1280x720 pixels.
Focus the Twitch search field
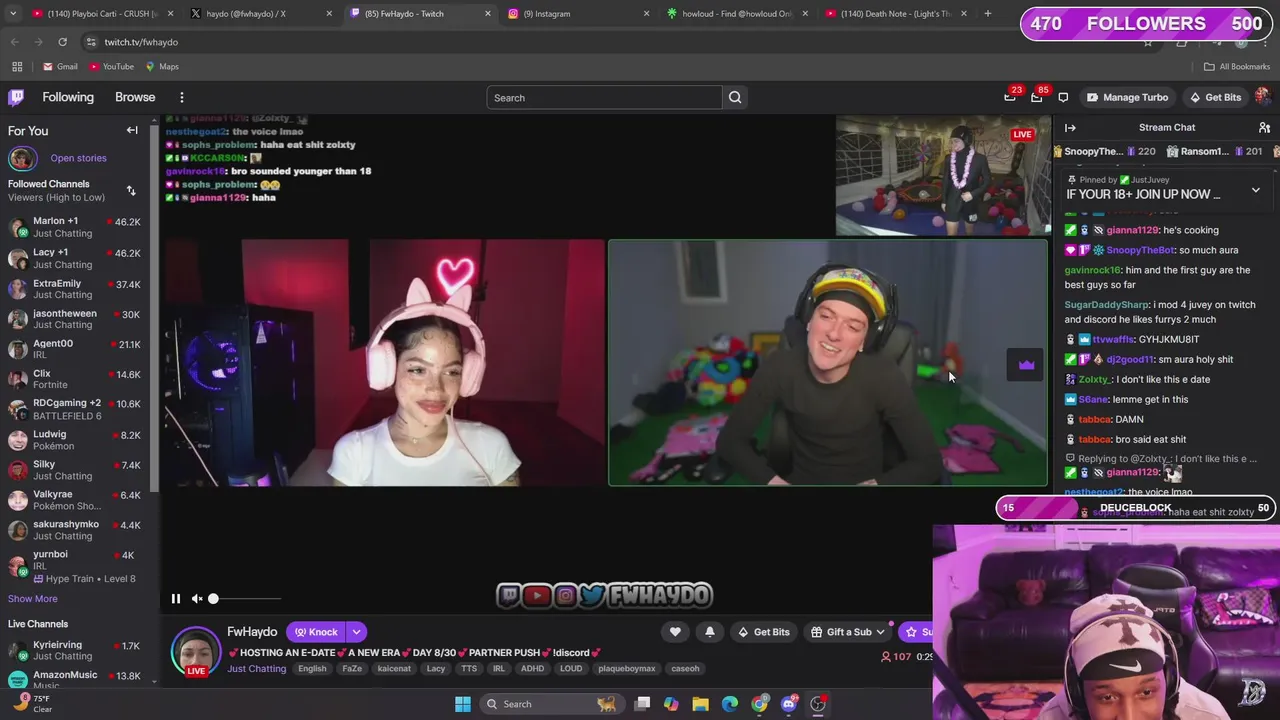604,97
